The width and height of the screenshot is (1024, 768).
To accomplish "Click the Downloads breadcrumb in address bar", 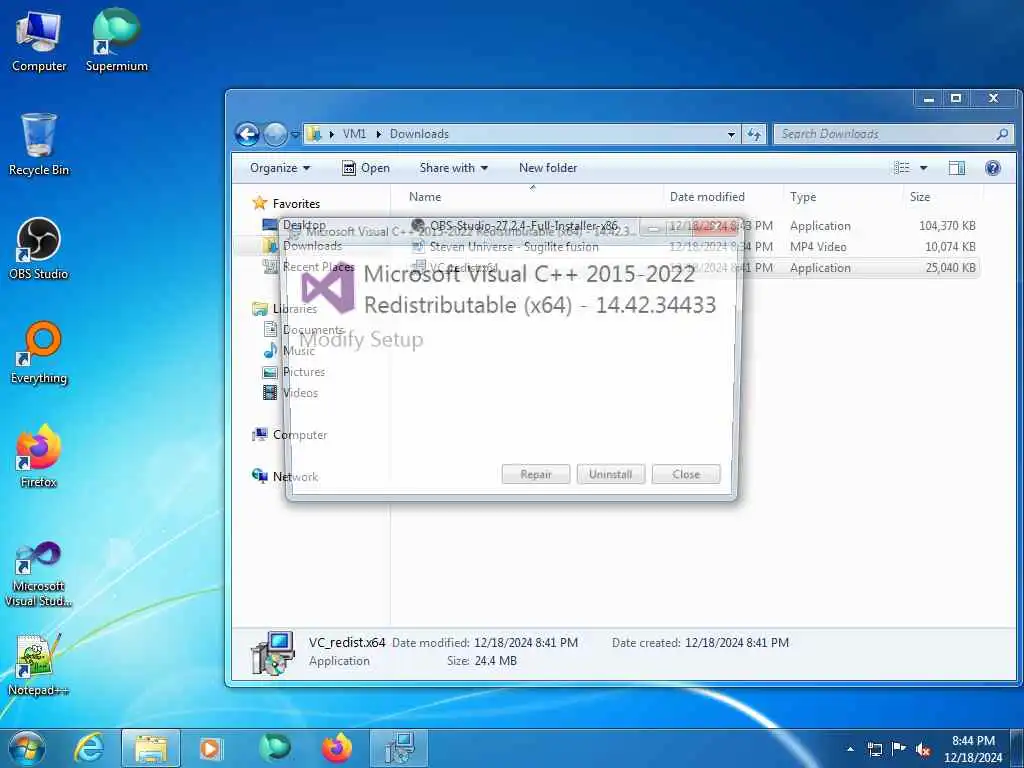I will pyautogui.click(x=419, y=134).
